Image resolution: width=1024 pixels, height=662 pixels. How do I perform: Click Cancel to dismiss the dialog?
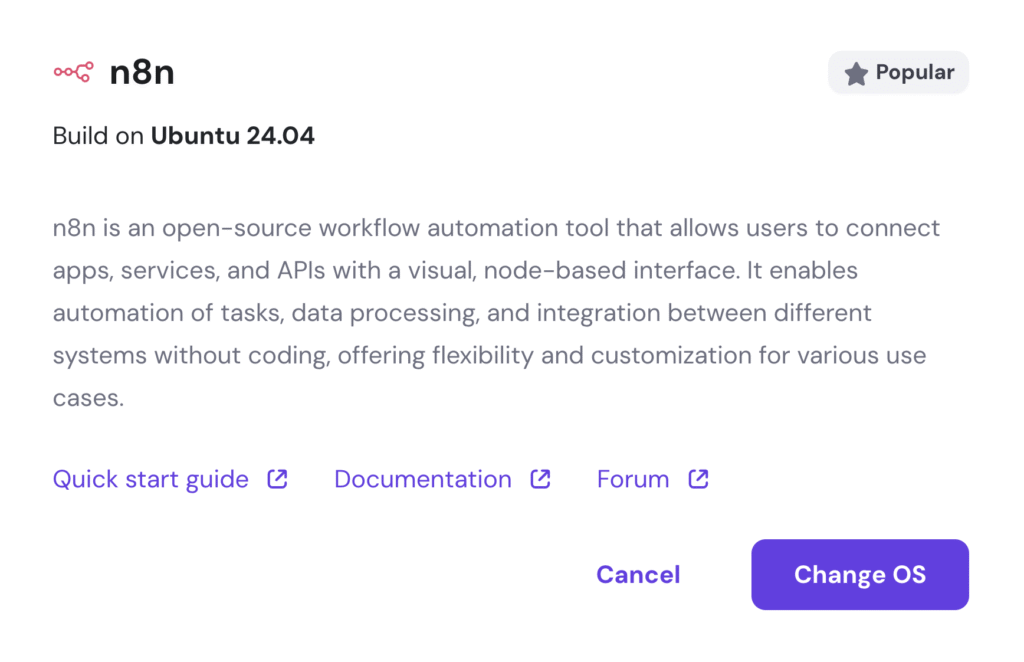(638, 574)
